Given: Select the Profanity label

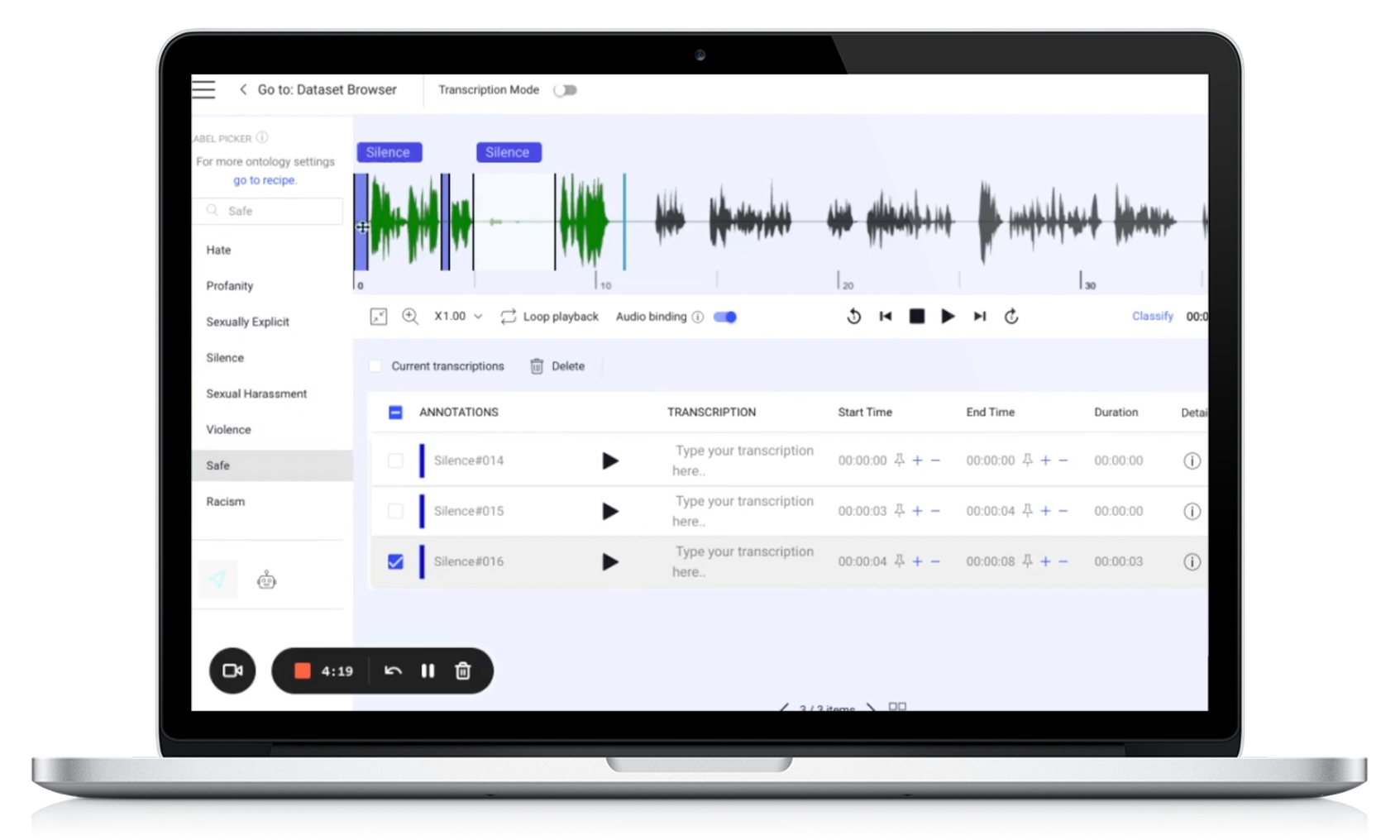Looking at the screenshot, I should [230, 286].
